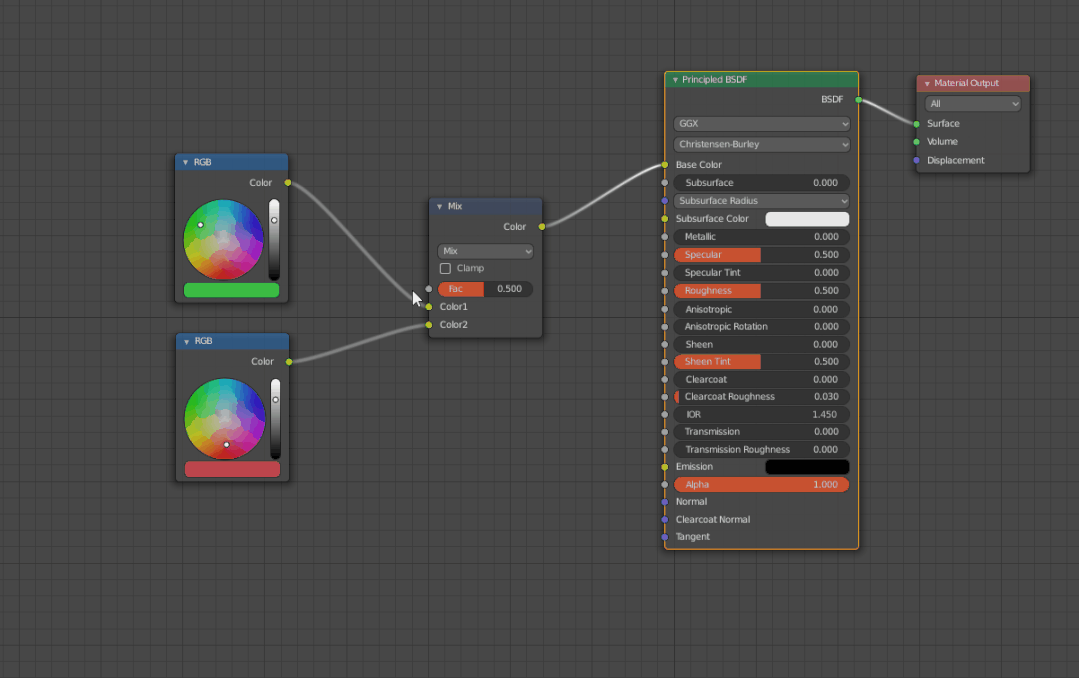Click the Color1 input socket on Mix node
The height and width of the screenshot is (678, 1079).
(429, 307)
